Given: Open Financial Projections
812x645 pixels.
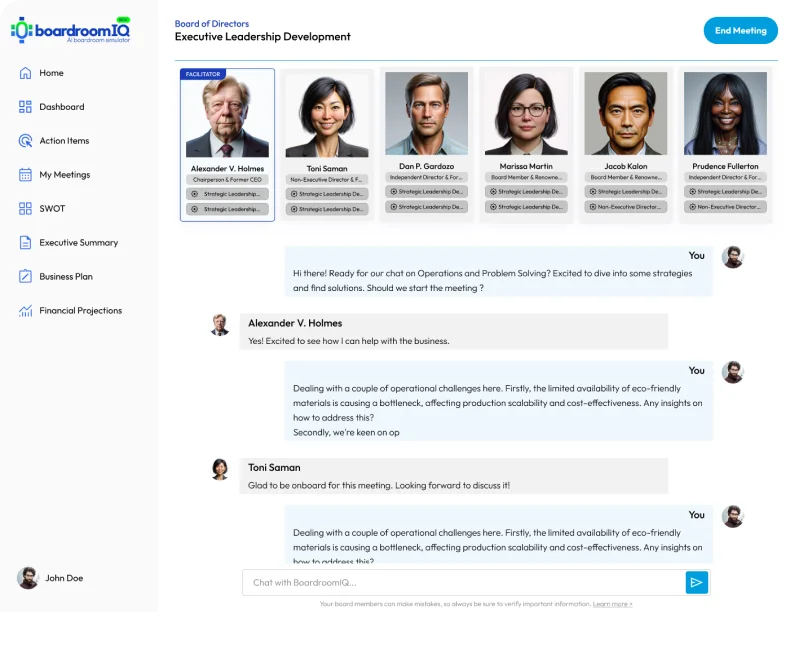Looking at the screenshot, I should pyautogui.click(x=81, y=311).
